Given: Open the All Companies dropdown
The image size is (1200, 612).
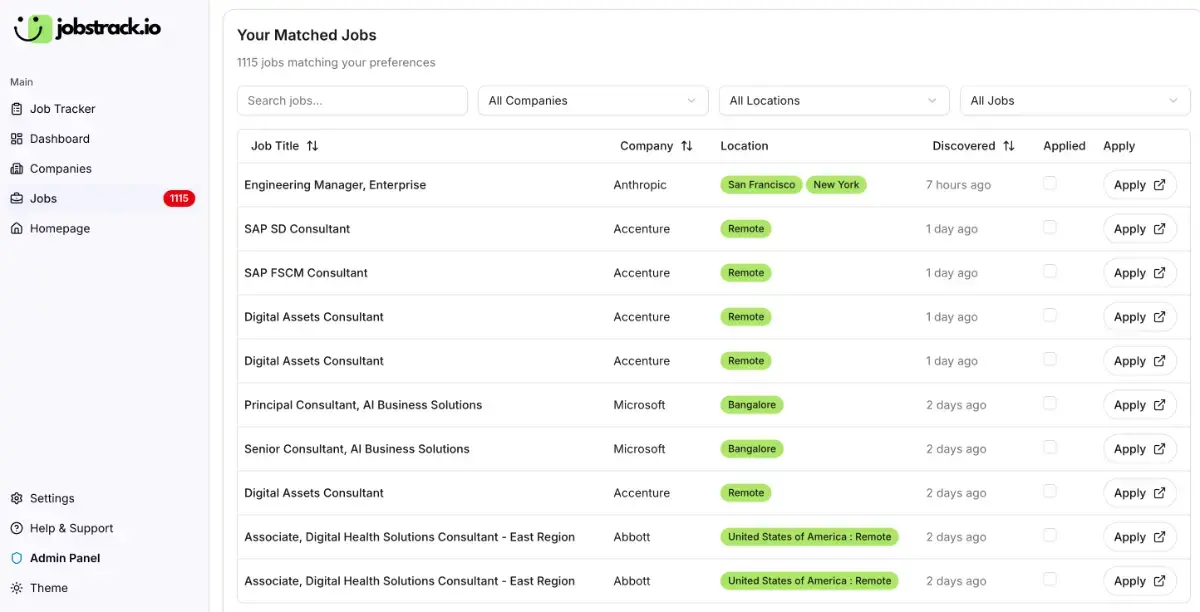Looking at the screenshot, I should point(592,101).
